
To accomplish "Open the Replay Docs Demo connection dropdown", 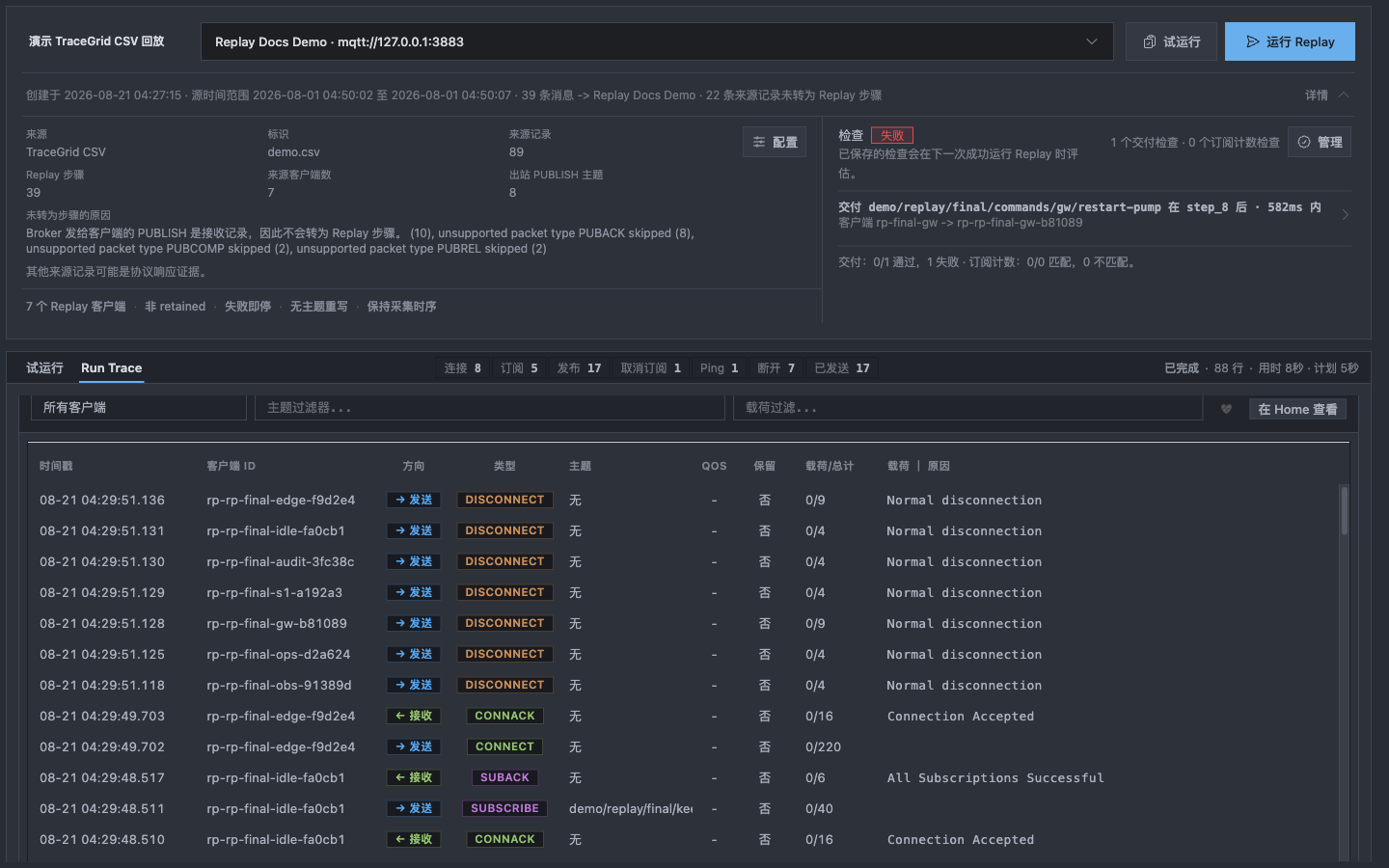I will tap(657, 41).
